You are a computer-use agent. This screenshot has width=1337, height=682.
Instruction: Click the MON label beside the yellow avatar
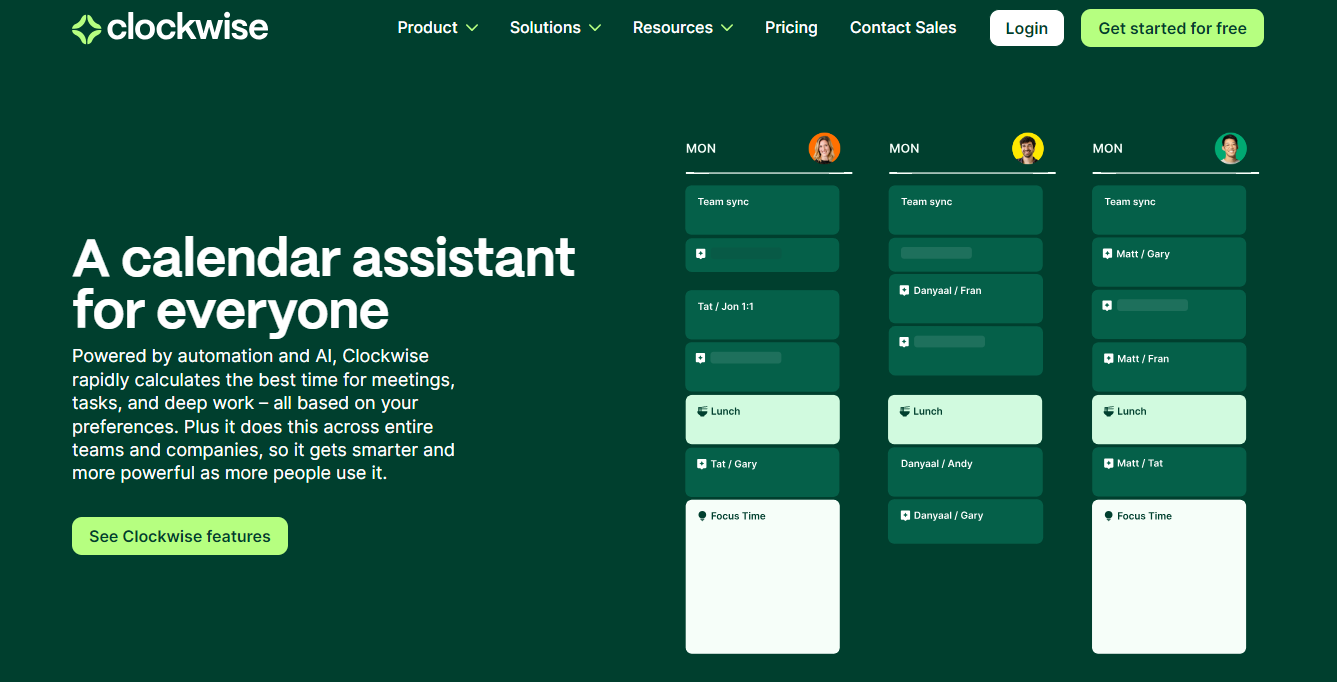click(x=904, y=148)
